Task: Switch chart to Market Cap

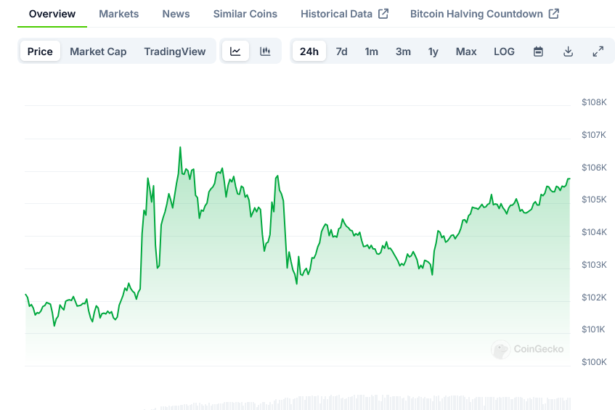Action: tap(98, 52)
